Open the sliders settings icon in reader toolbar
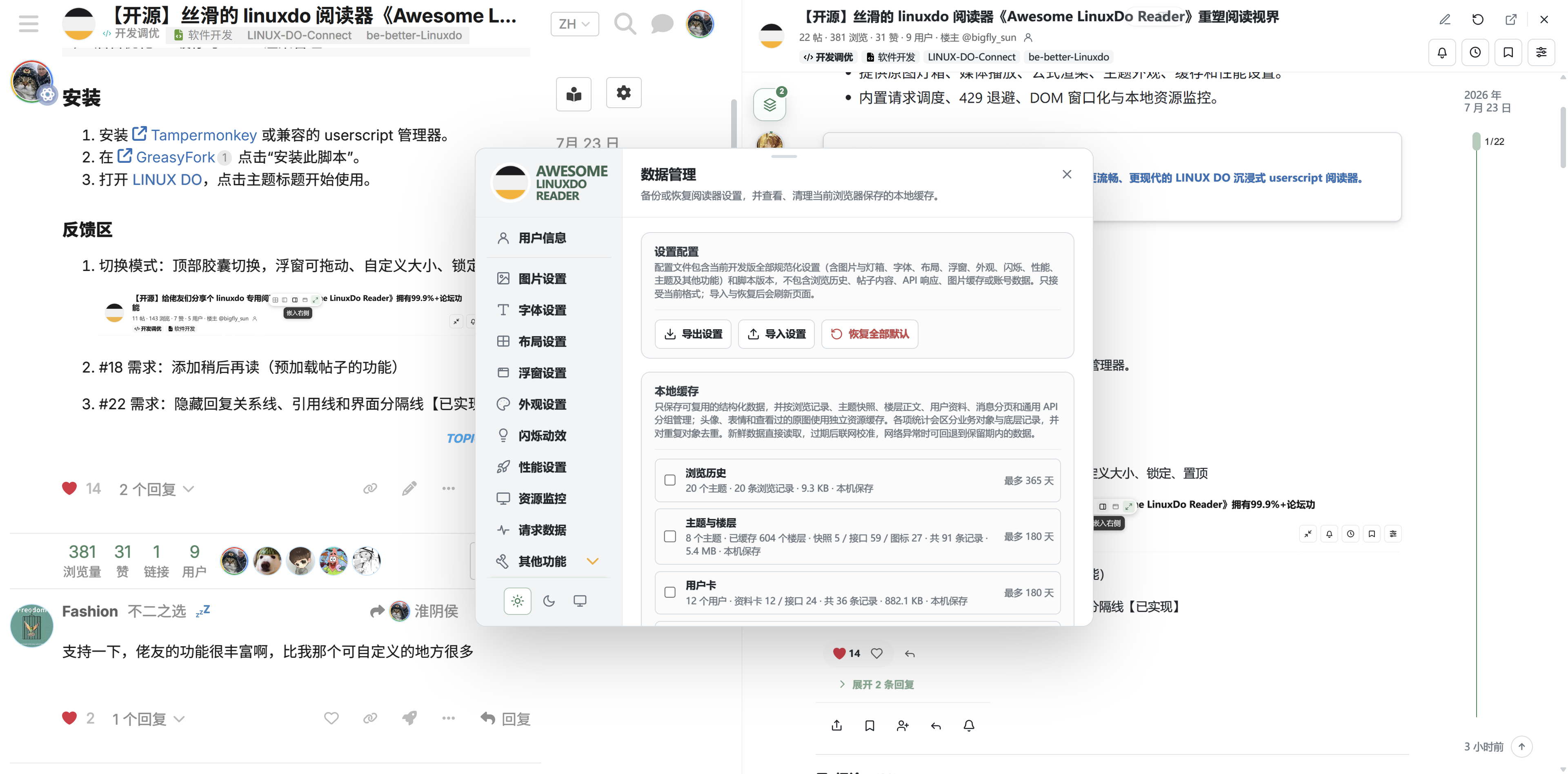 1541,52
